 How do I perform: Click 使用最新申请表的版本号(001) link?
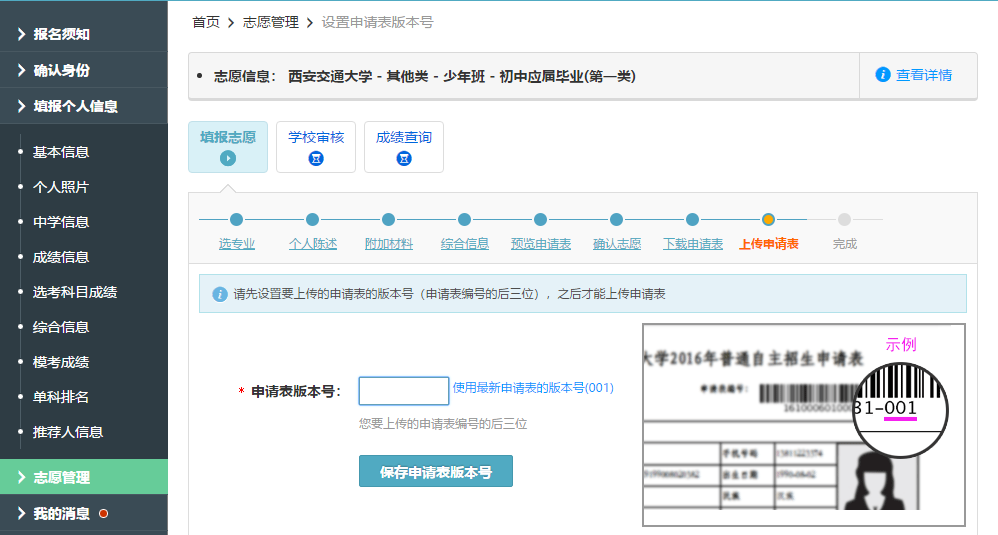click(533, 388)
